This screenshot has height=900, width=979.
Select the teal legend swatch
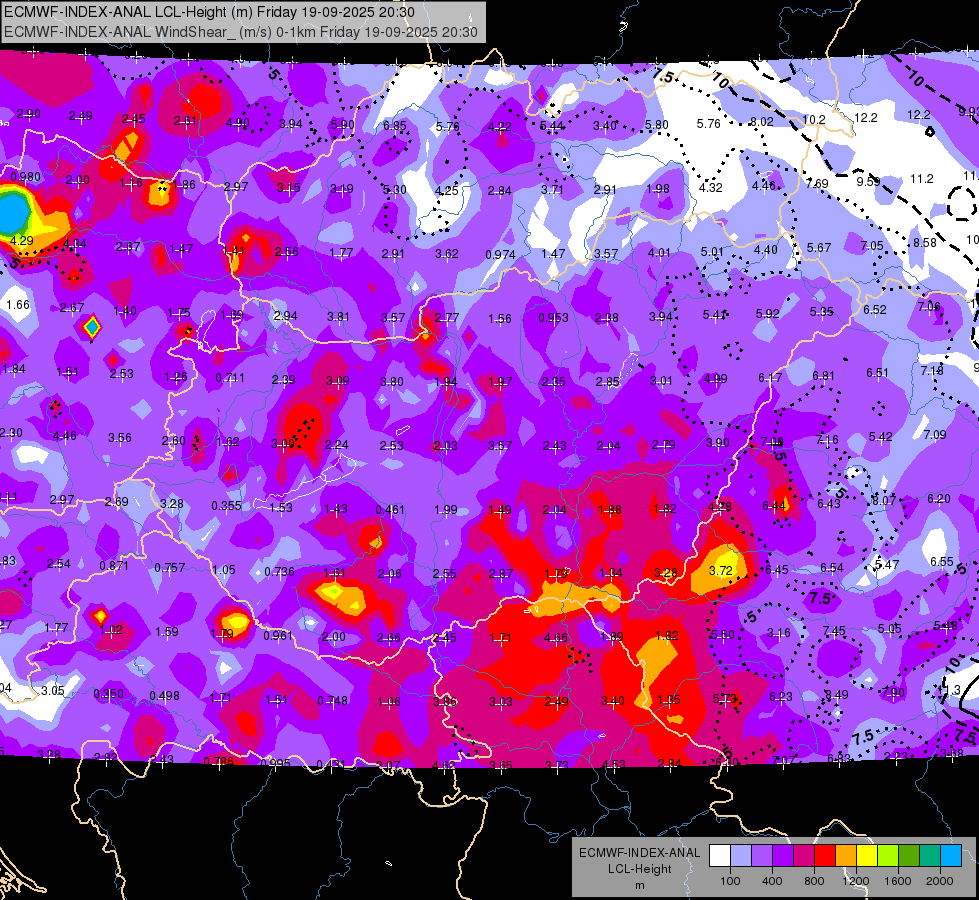pyautogui.click(x=930, y=856)
